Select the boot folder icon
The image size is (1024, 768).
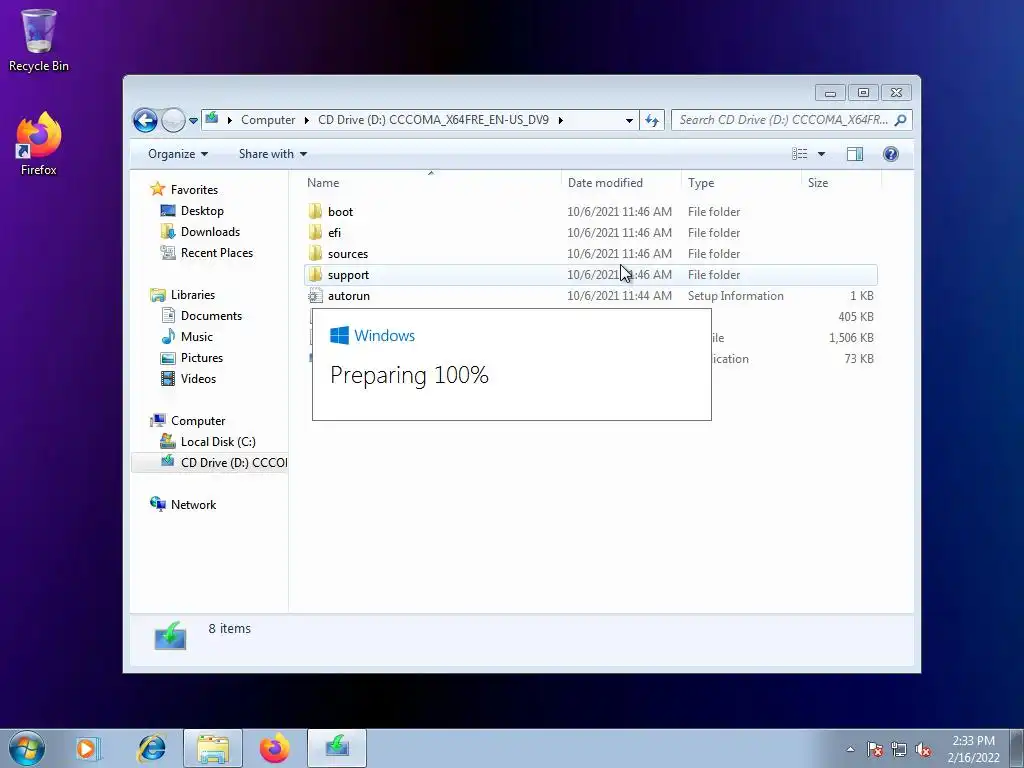[x=315, y=212]
